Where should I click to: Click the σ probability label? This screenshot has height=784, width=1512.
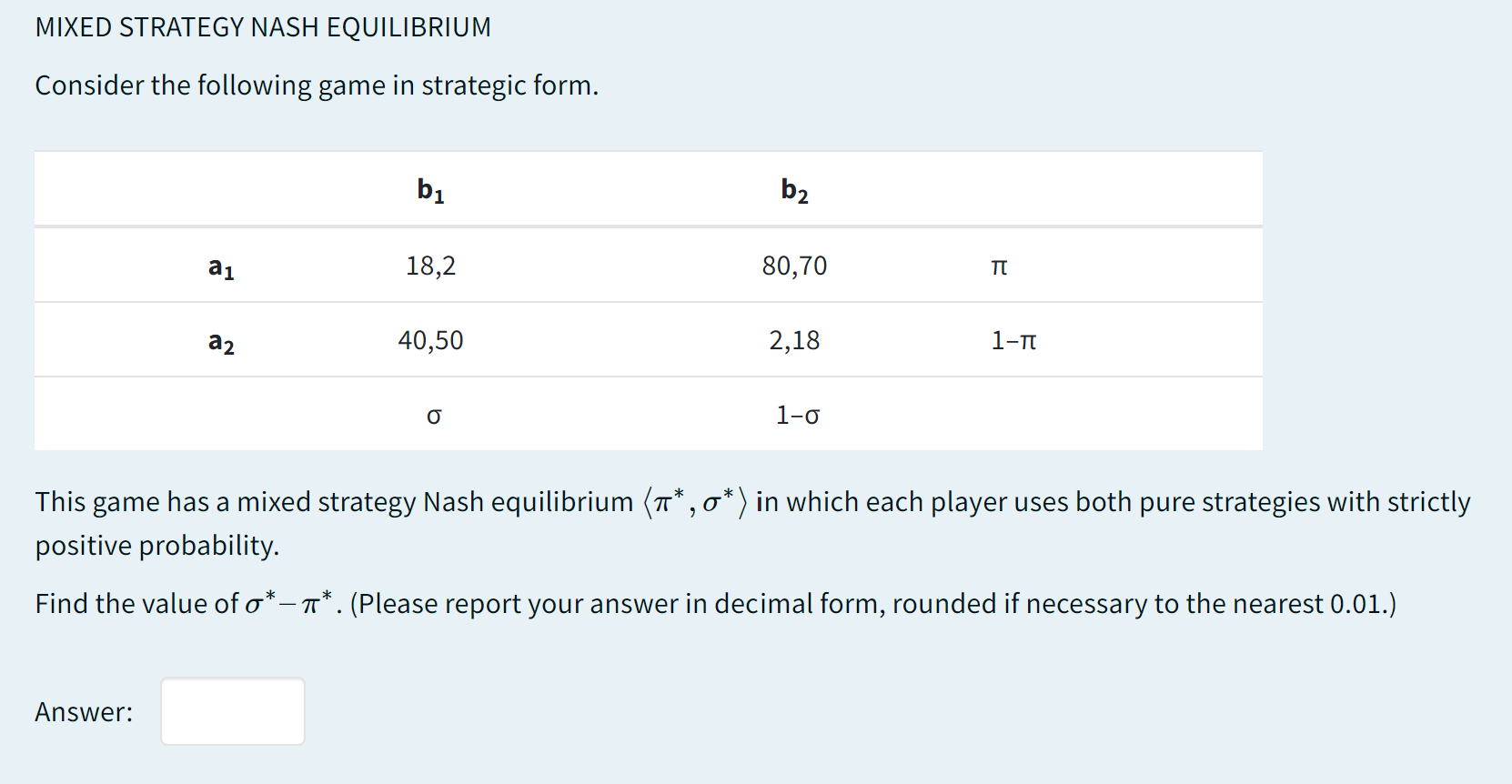[x=434, y=414]
